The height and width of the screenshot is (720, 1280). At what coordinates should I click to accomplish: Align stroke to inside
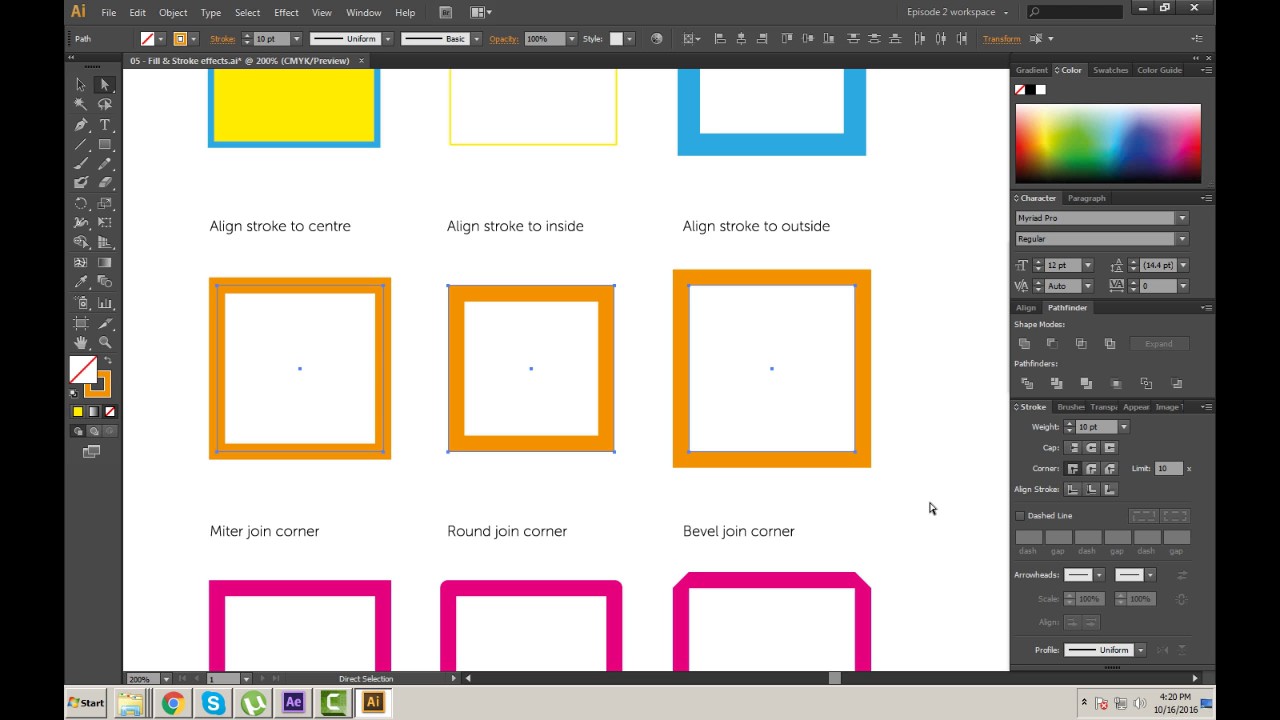tap(1091, 489)
